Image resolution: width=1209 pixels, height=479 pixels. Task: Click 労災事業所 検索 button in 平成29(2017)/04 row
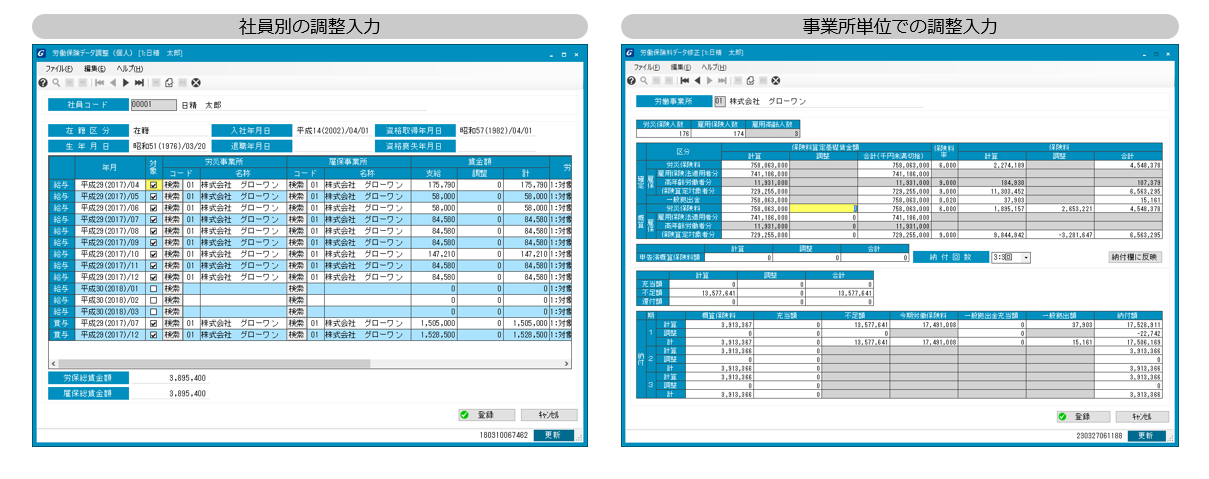171,185
